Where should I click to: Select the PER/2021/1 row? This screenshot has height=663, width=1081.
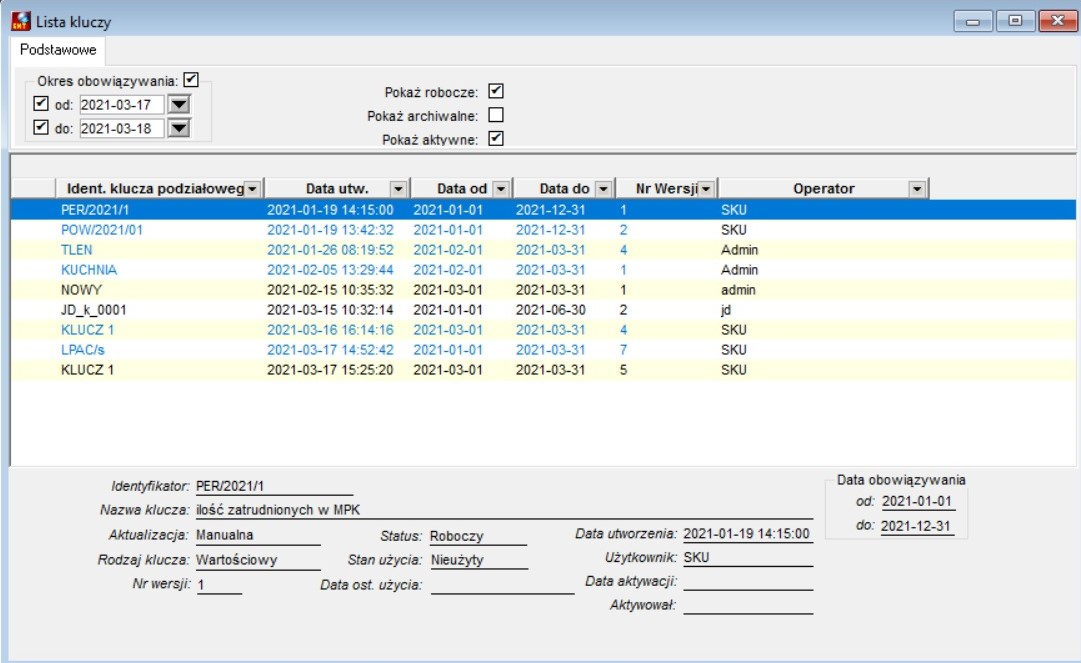[543, 210]
